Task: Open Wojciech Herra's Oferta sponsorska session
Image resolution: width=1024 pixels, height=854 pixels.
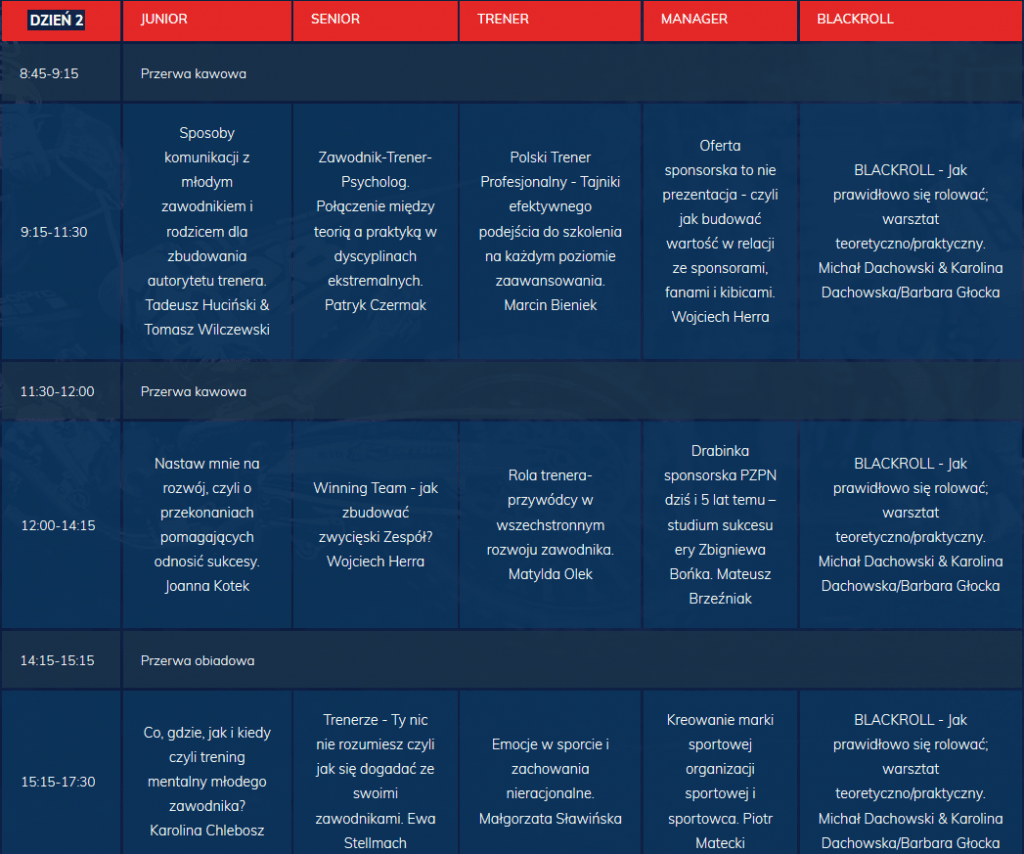Action: click(720, 231)
